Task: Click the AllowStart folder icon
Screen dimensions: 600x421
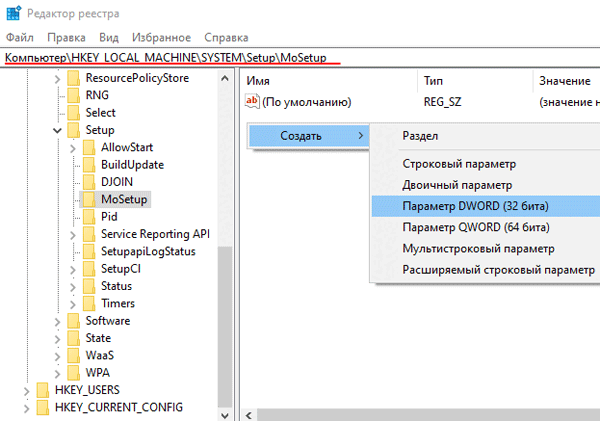Action: pyautogui.click(x=89, y=147)
